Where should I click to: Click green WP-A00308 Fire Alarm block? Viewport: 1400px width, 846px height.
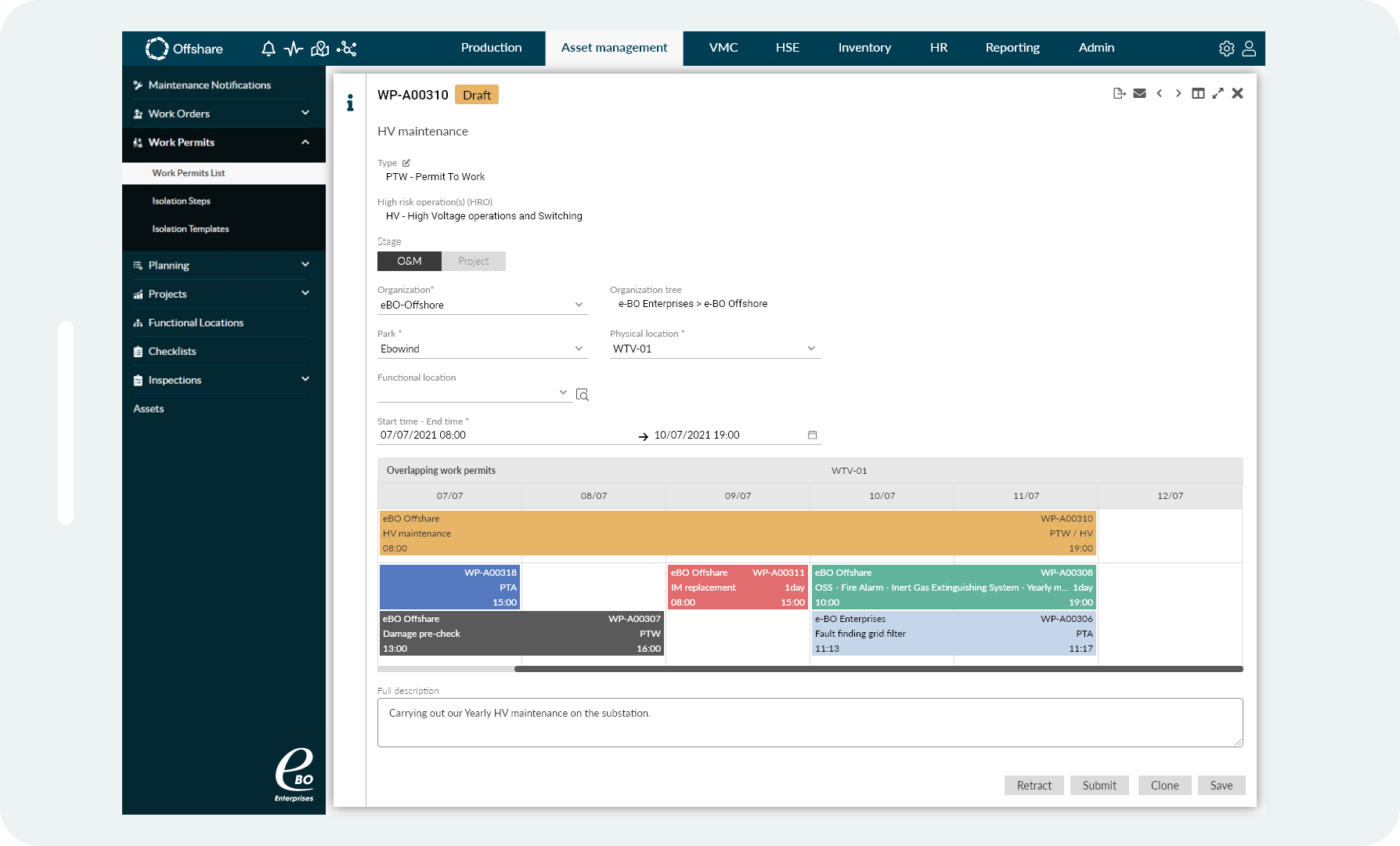[x=954, y=587]
